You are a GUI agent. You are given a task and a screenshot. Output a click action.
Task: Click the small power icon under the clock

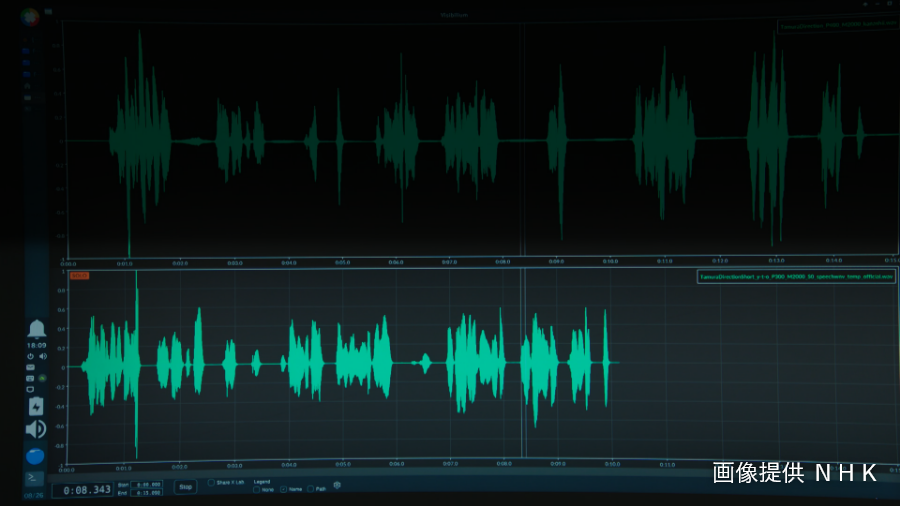pyautogui.click(x=30, y=356)
